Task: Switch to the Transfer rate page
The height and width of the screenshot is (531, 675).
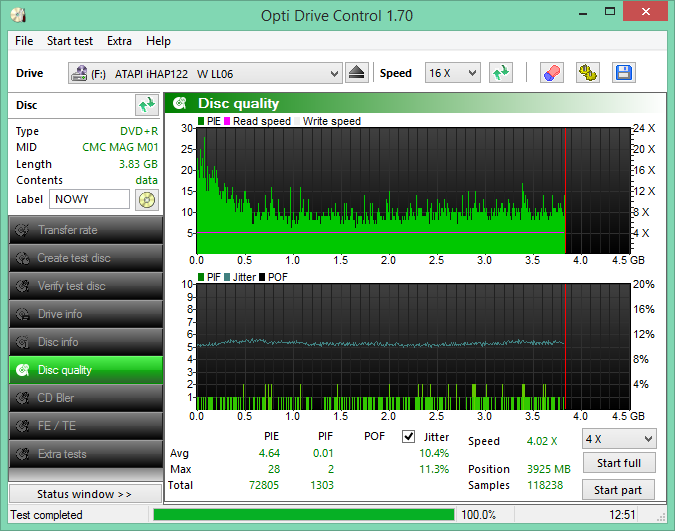Action: tap(86, 230)
